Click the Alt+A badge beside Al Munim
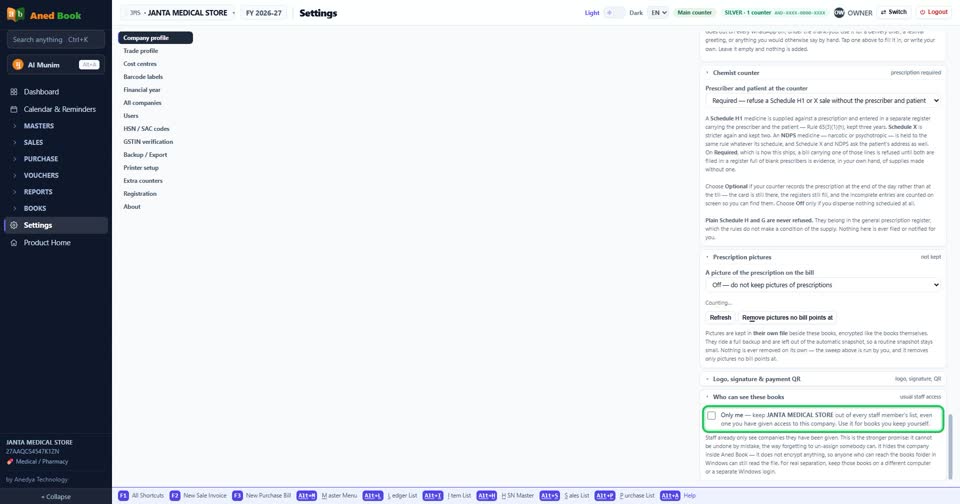This screenshot has height=504, width=960. click(x=89, y=65)
